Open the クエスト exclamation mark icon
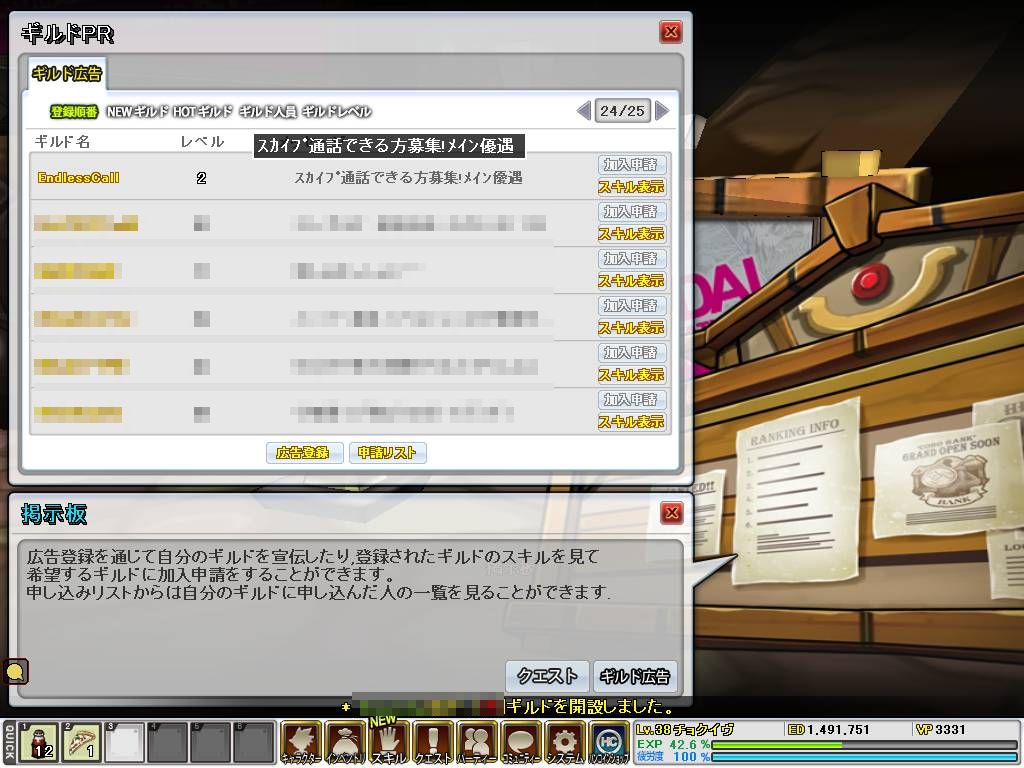 point(433,742)
